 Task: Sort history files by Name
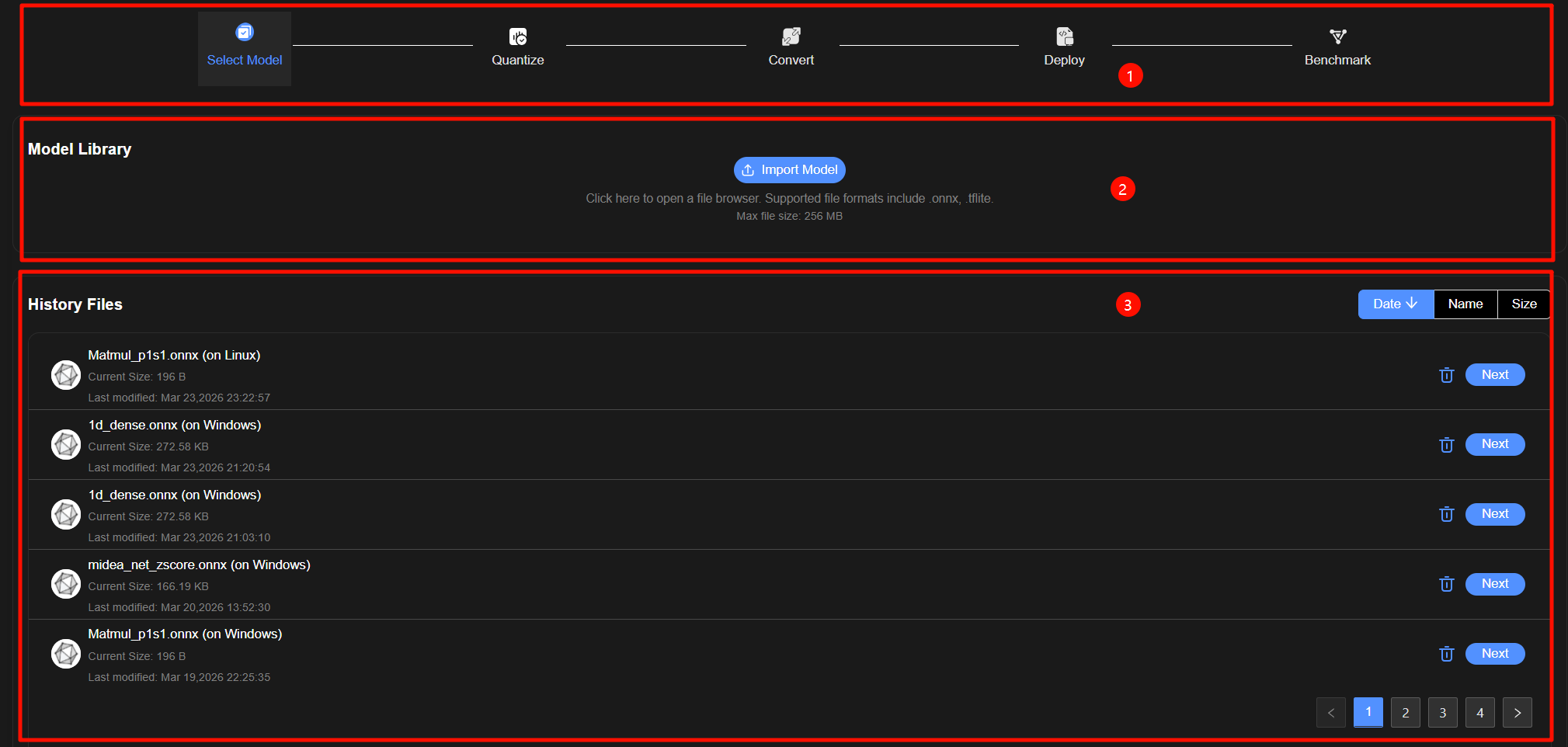coord(1465,304)
